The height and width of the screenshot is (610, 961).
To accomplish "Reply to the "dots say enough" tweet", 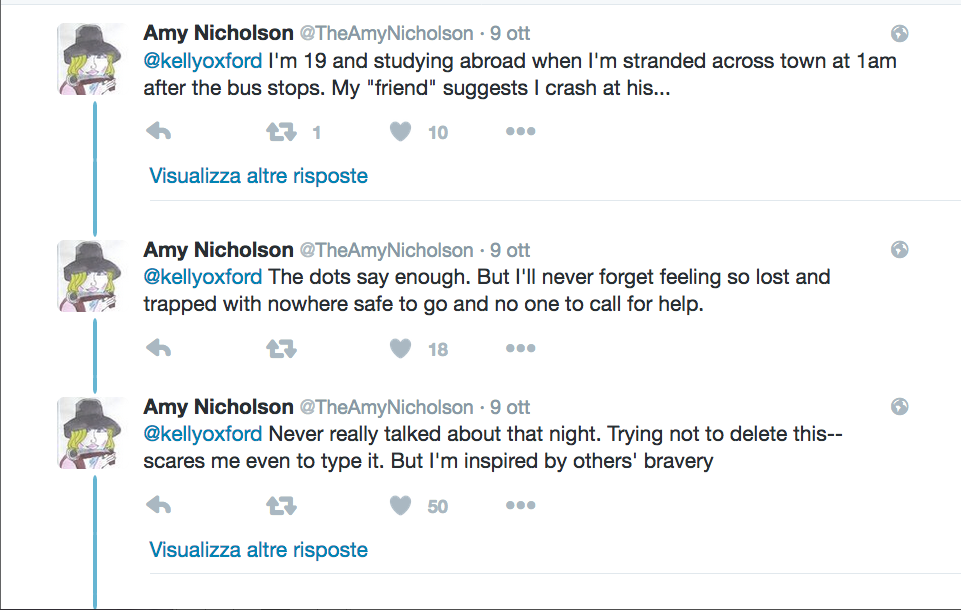I will click(159, 349).
